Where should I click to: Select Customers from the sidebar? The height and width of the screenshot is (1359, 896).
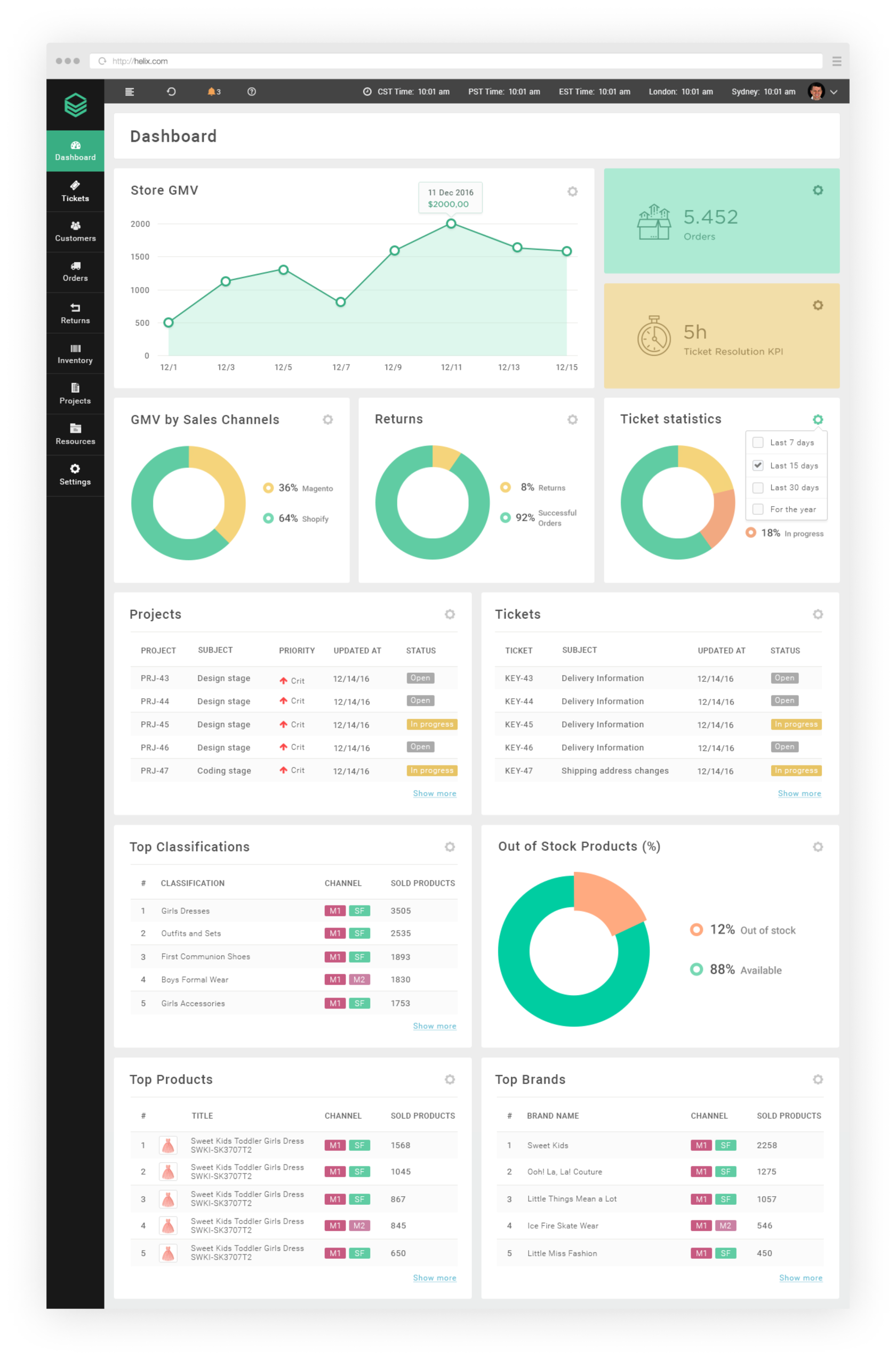(75, 232)
